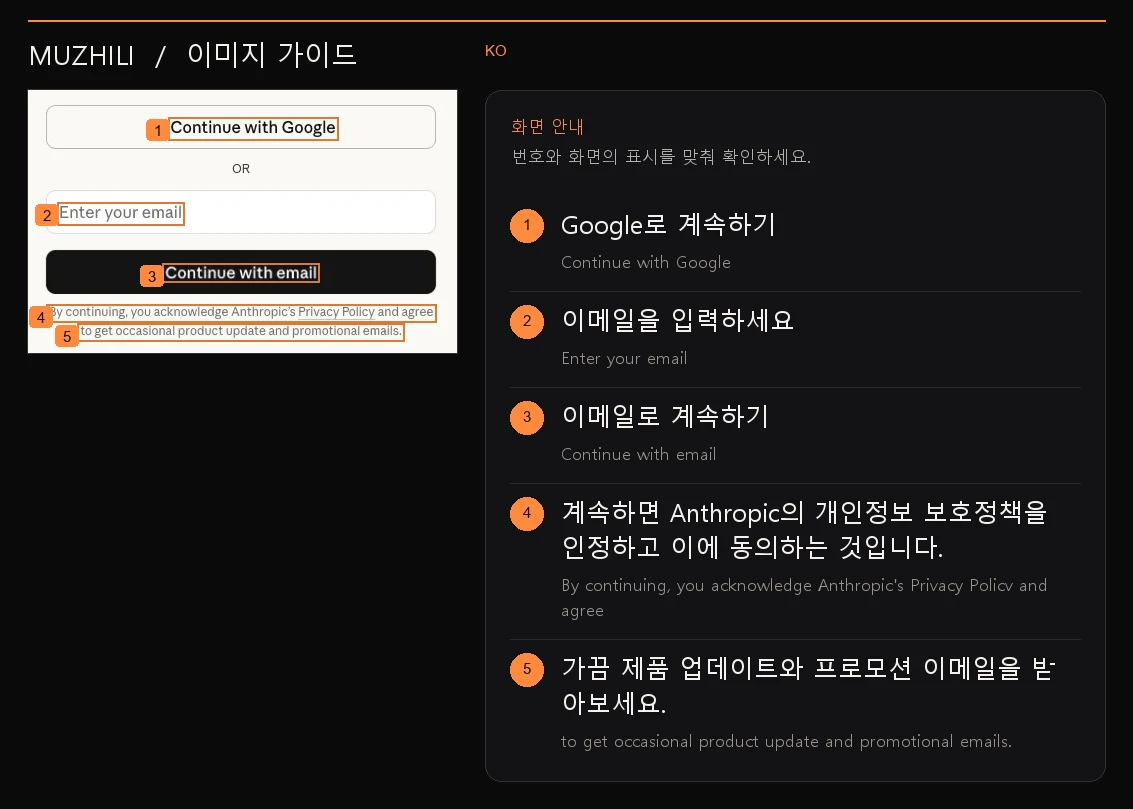Click the OR separator text in the login screenshot
1133x809 pixels.
pyautogui.click(x=241, y=168)
